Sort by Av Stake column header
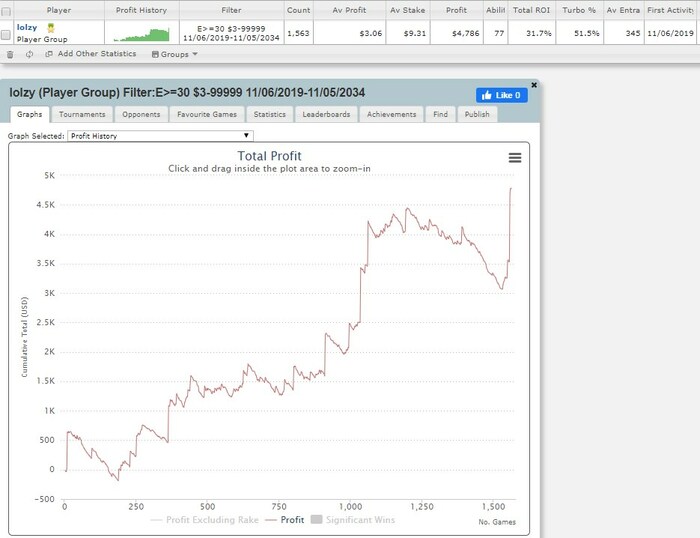This screenshot has height=538, width=700. (408, 10)
